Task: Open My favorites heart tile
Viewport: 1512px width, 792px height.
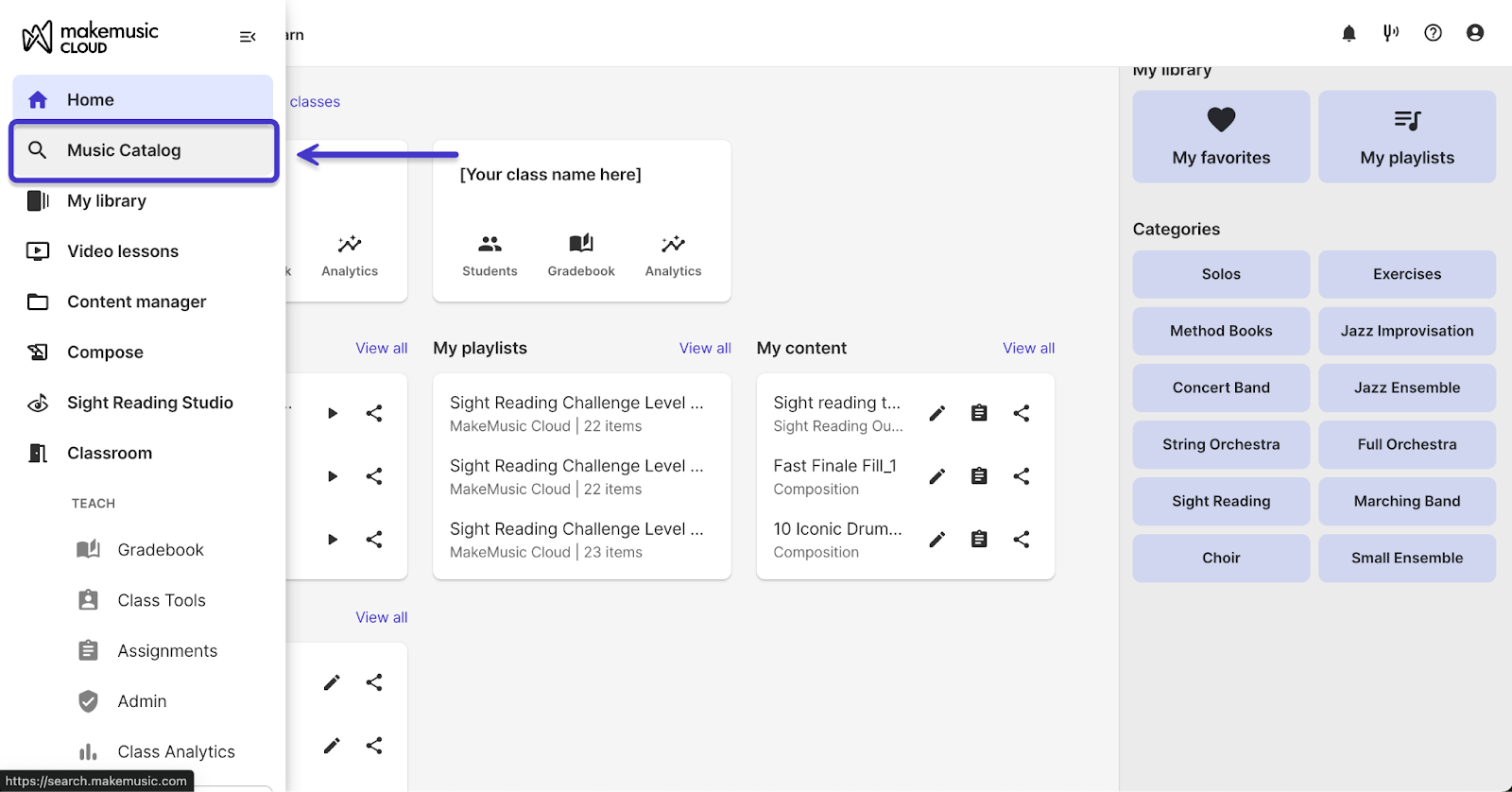Action: (x=1221, y=136)
